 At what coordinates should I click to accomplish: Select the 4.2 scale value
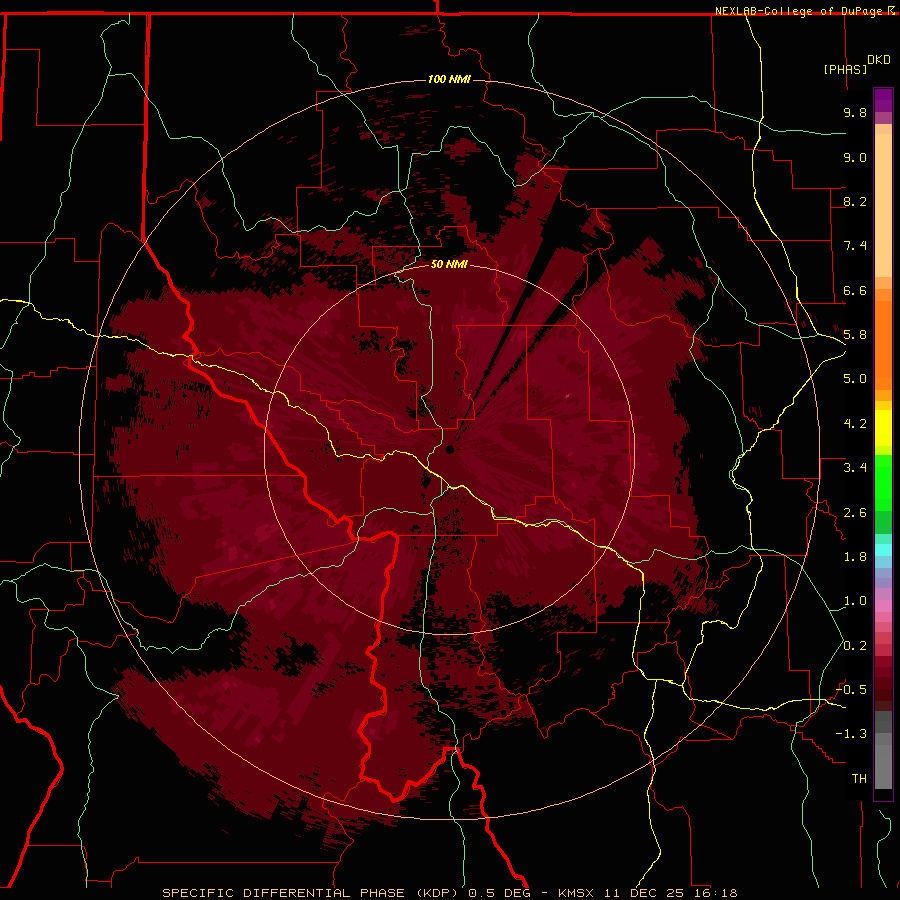click(855, 424)
